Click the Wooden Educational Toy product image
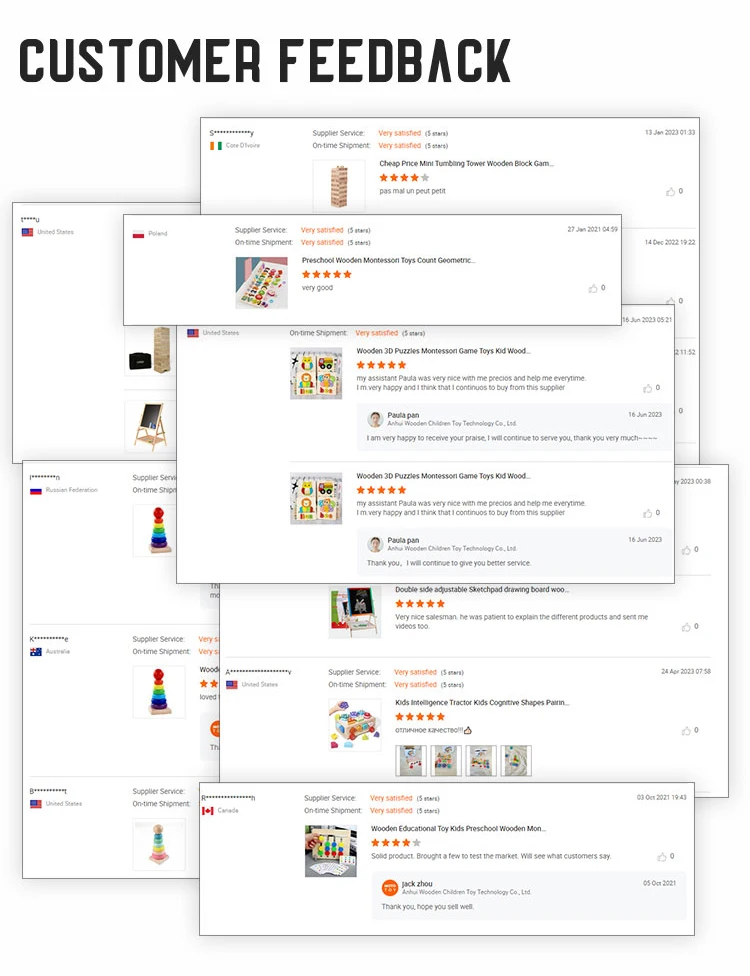This screenshot has height=976, width=750. coord(331,851)
